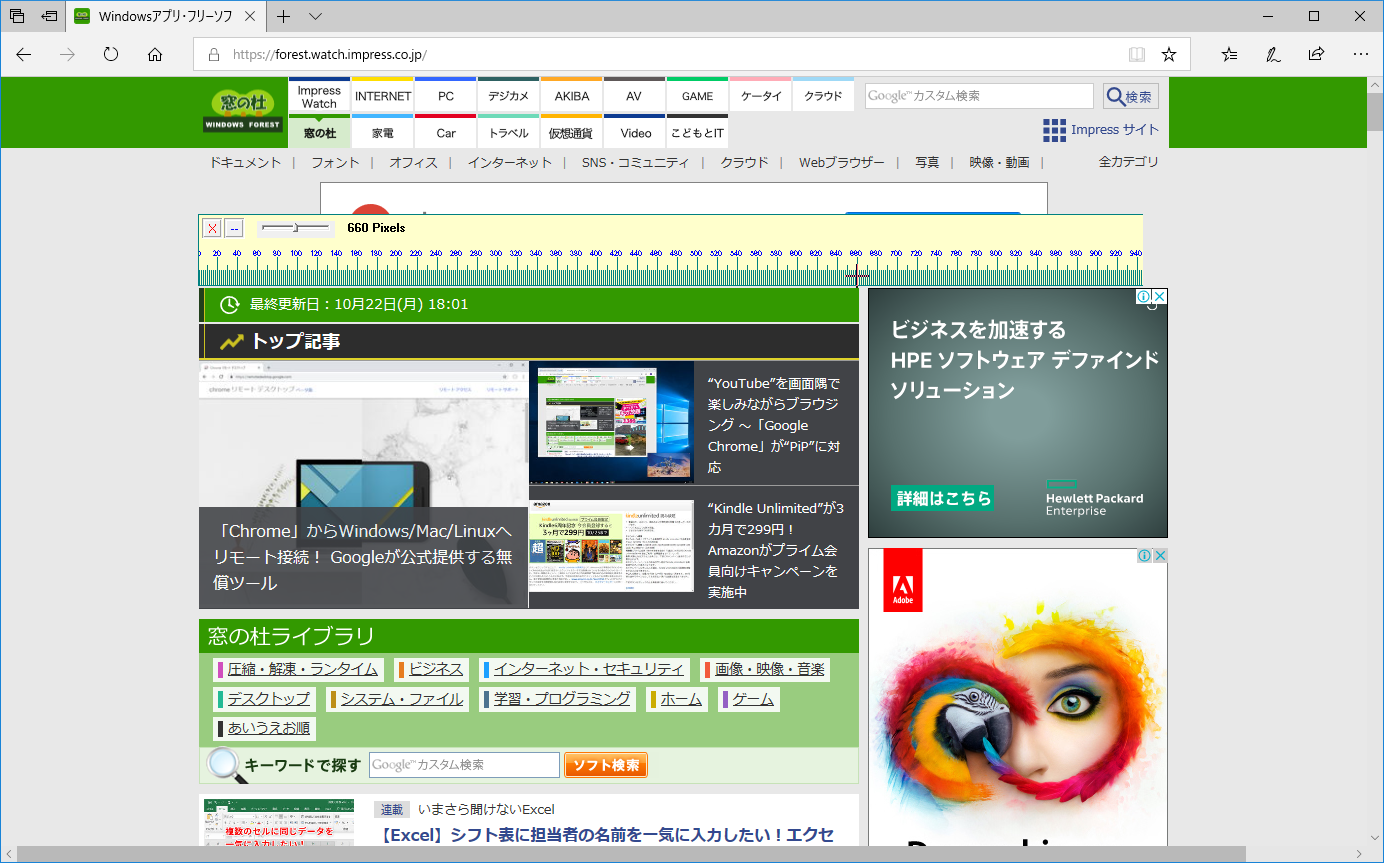This screenshot has height=863, width=1384.
Task: Open the tab list chevron dropdown
Action: pos(315,16)
